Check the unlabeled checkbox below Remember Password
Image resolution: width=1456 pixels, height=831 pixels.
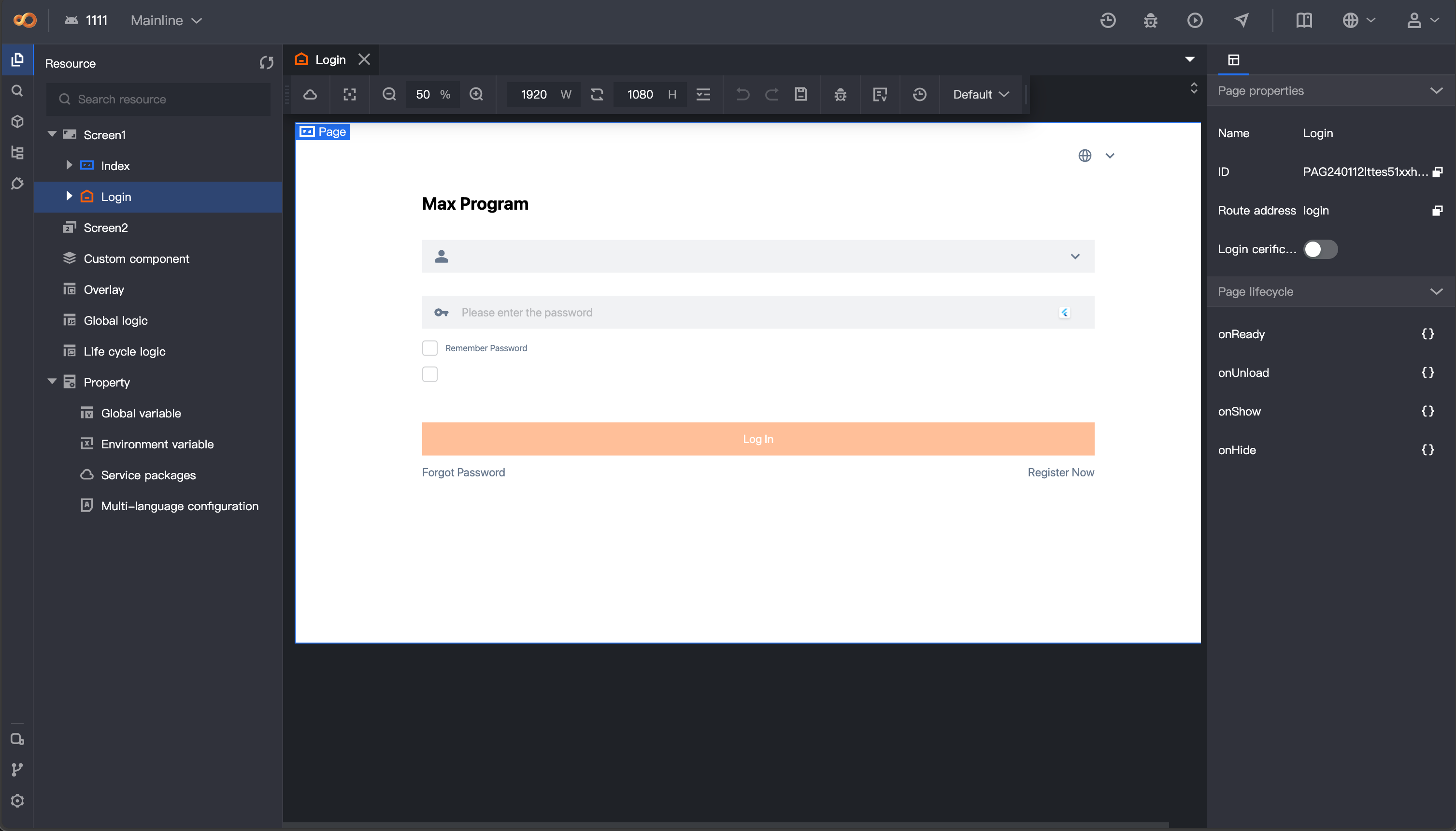429,374
